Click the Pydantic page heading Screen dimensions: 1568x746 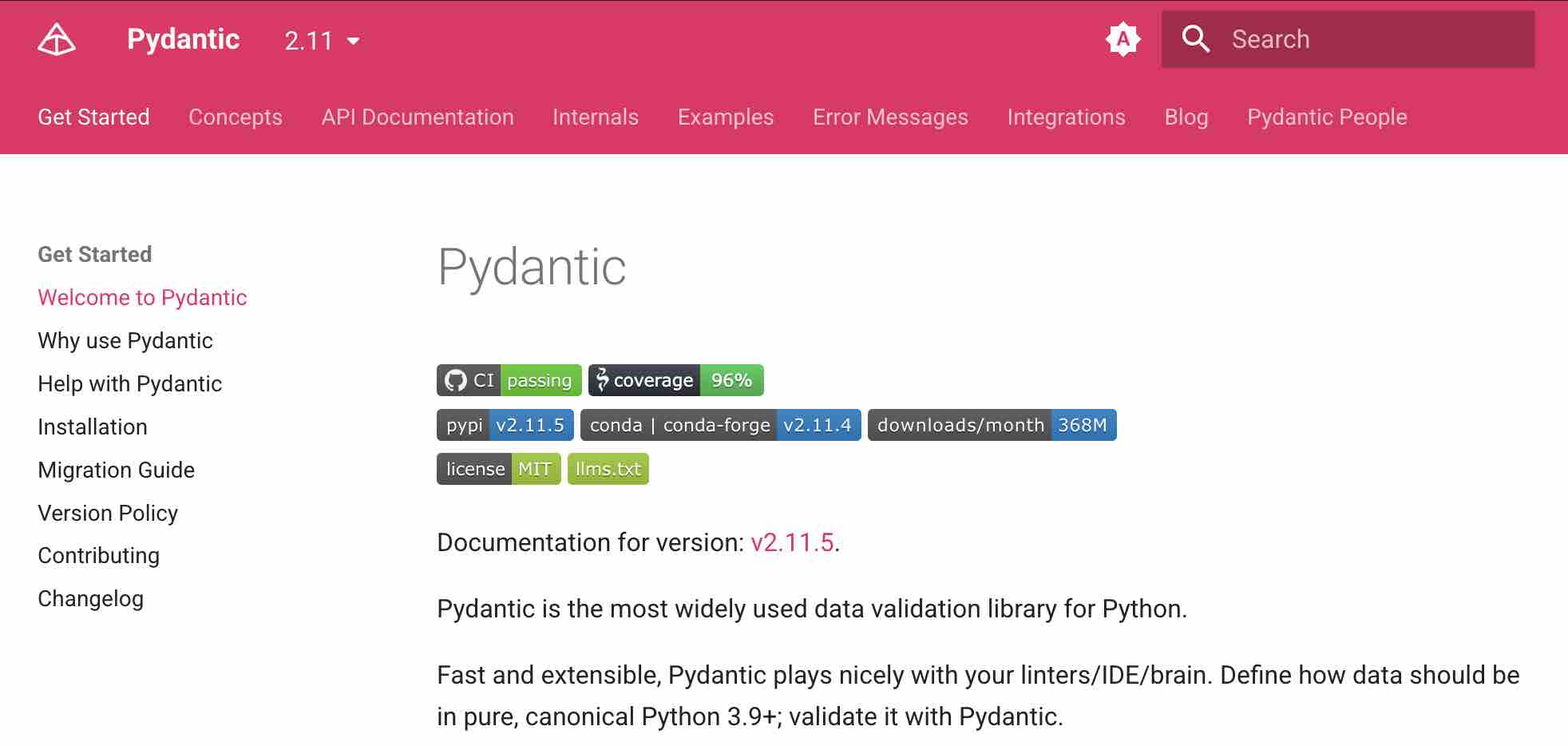pyautogui.click(x=532, y=268)
